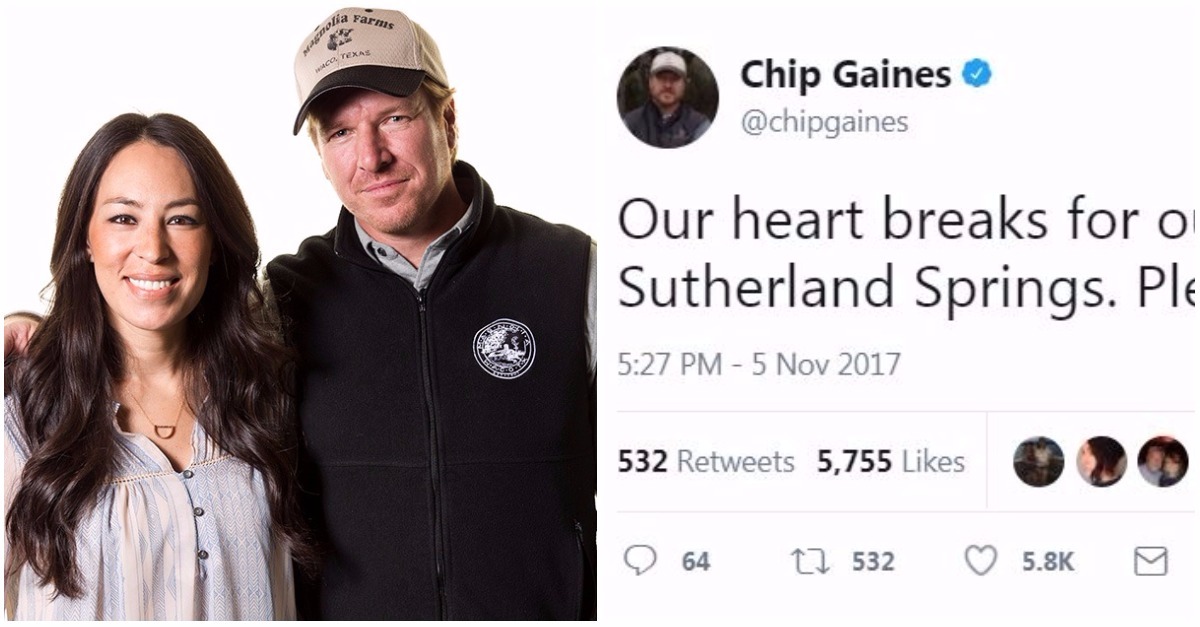This screenshot has width=1200, height=627.
Task: Open the 5:27 PM - 5 Nov 2017 timestamp
Action: 759,363
